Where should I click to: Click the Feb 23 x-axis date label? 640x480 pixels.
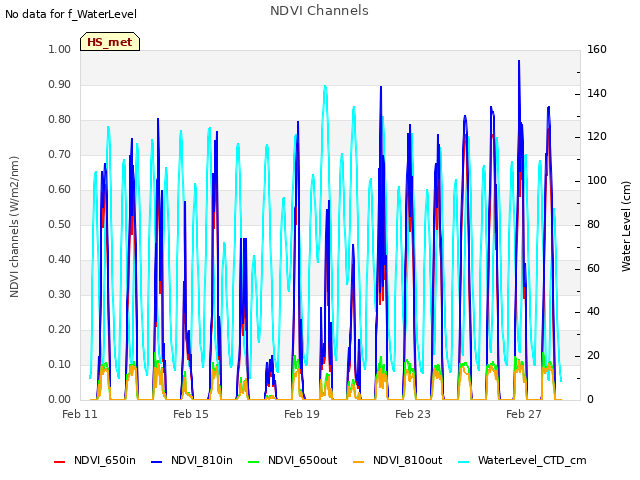point(413,414)
